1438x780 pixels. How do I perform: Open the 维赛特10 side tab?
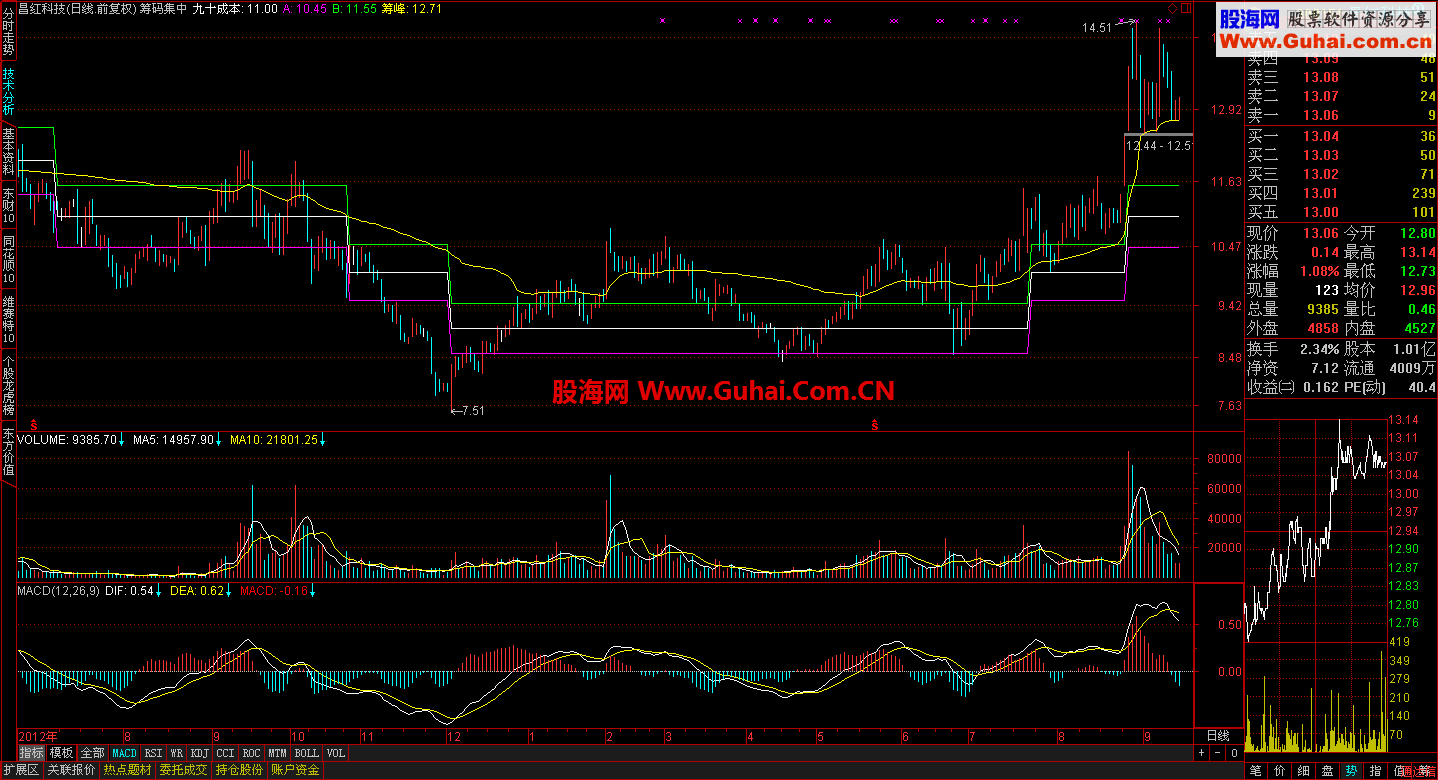pyautogui.click(x=8, y=318)
